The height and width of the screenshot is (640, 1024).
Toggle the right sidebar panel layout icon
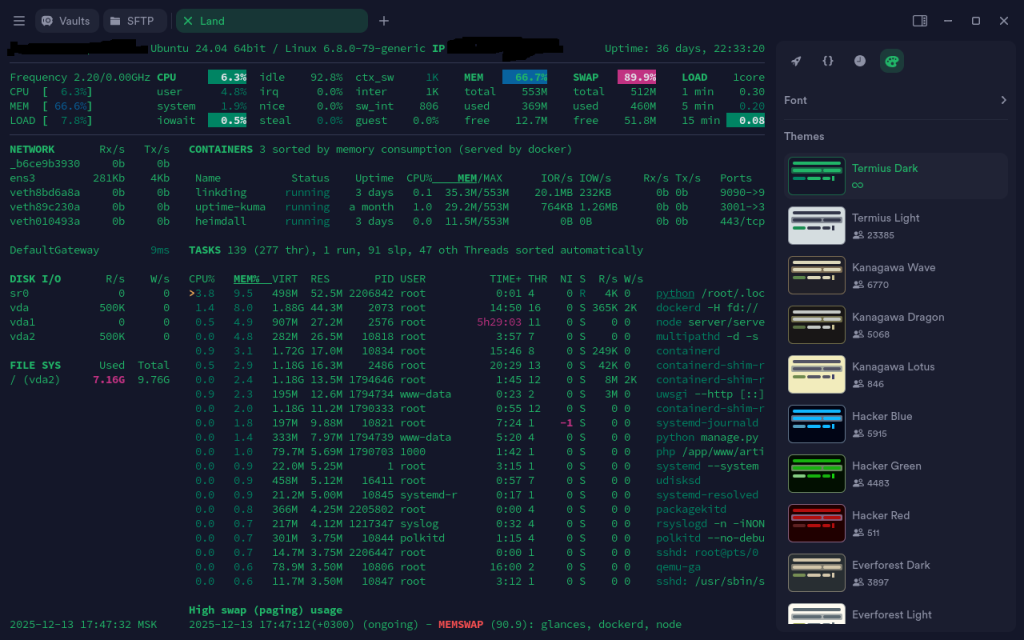[920, 21]
